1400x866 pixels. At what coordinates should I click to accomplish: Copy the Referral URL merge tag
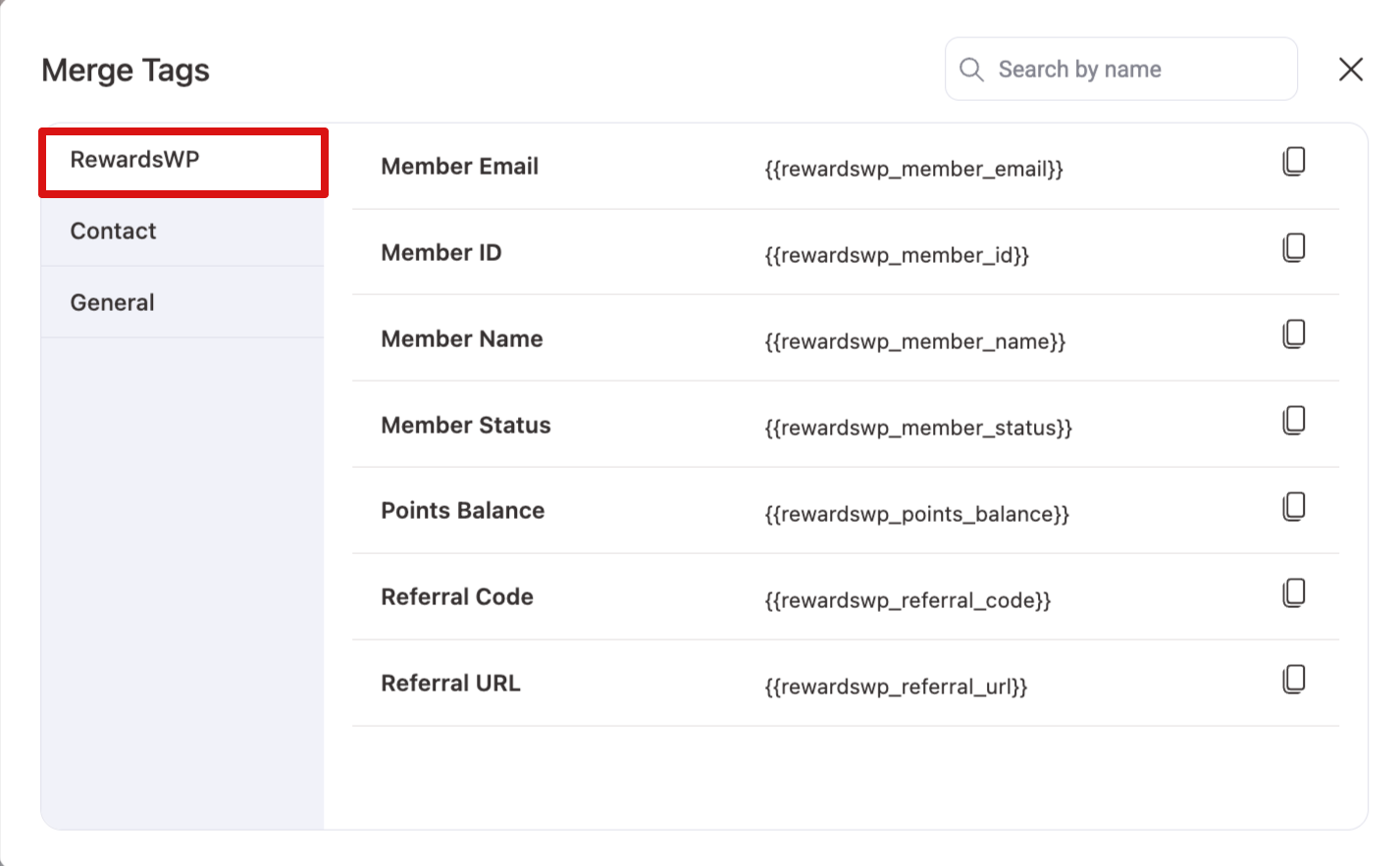1294,679
